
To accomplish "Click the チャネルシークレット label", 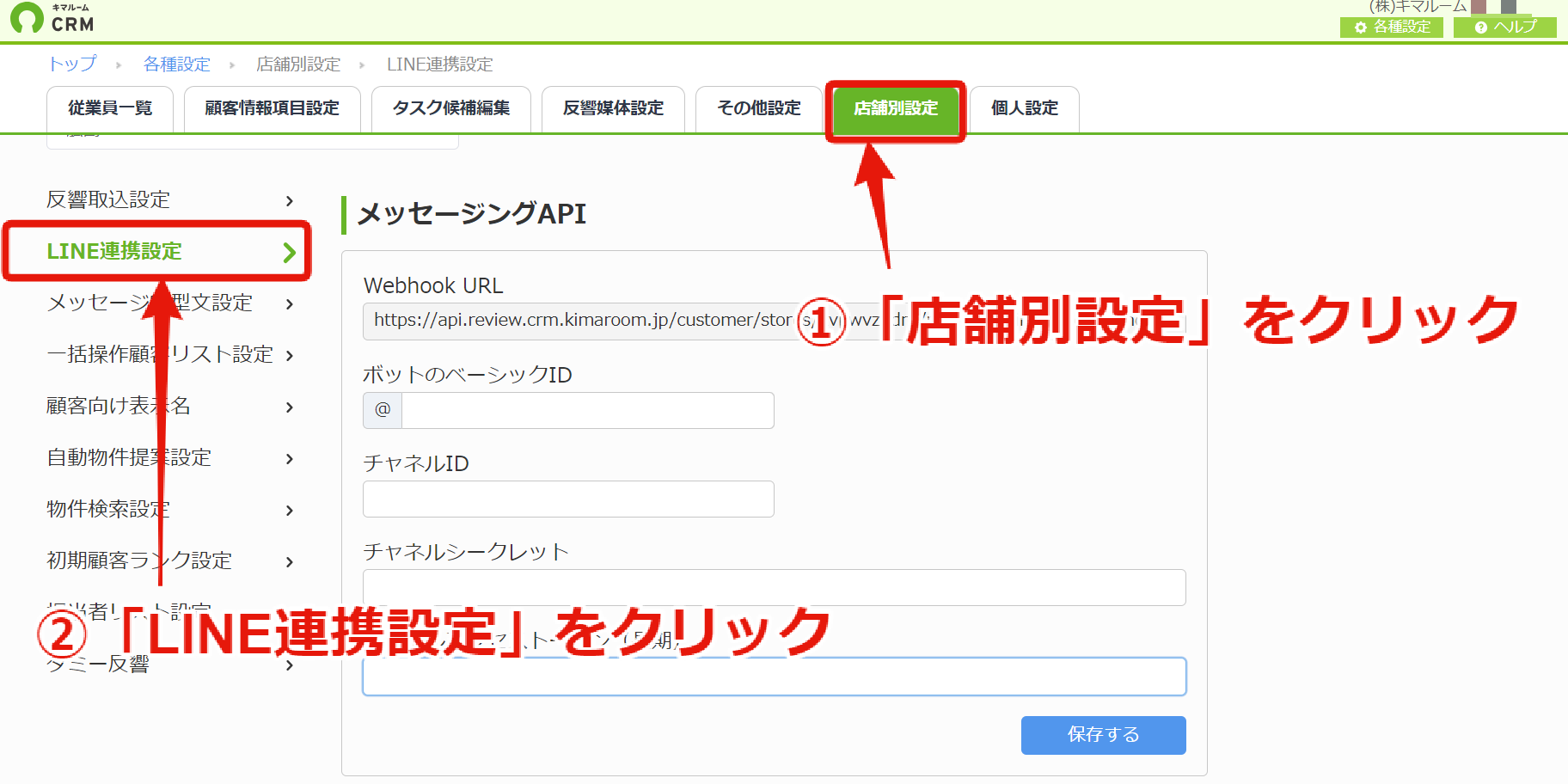I will point(466,552).
